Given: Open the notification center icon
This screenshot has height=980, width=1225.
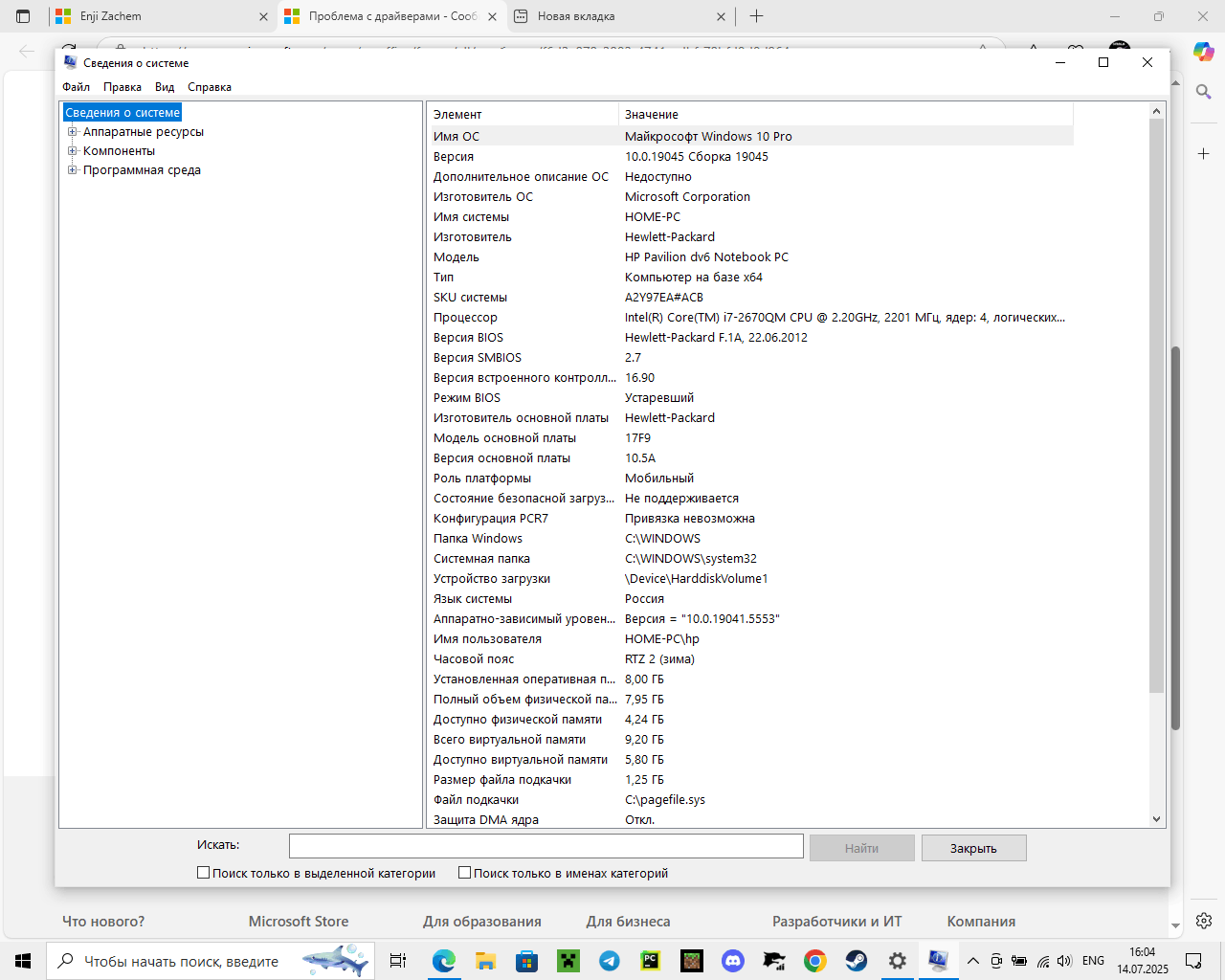Looking at the screenshot, I should [1193, 961].
